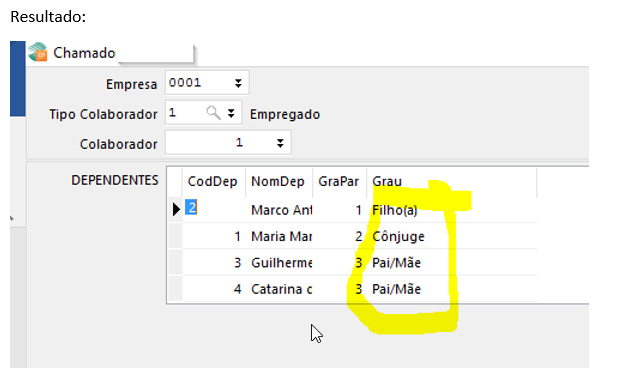Click the NomDep column header

[x=278, y=182]
